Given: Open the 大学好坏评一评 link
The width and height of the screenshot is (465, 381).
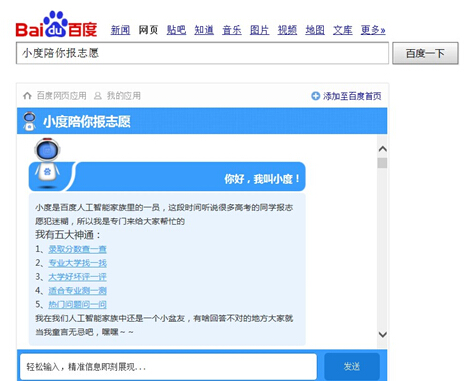Looking at the screenshot, I should (77, 277).
